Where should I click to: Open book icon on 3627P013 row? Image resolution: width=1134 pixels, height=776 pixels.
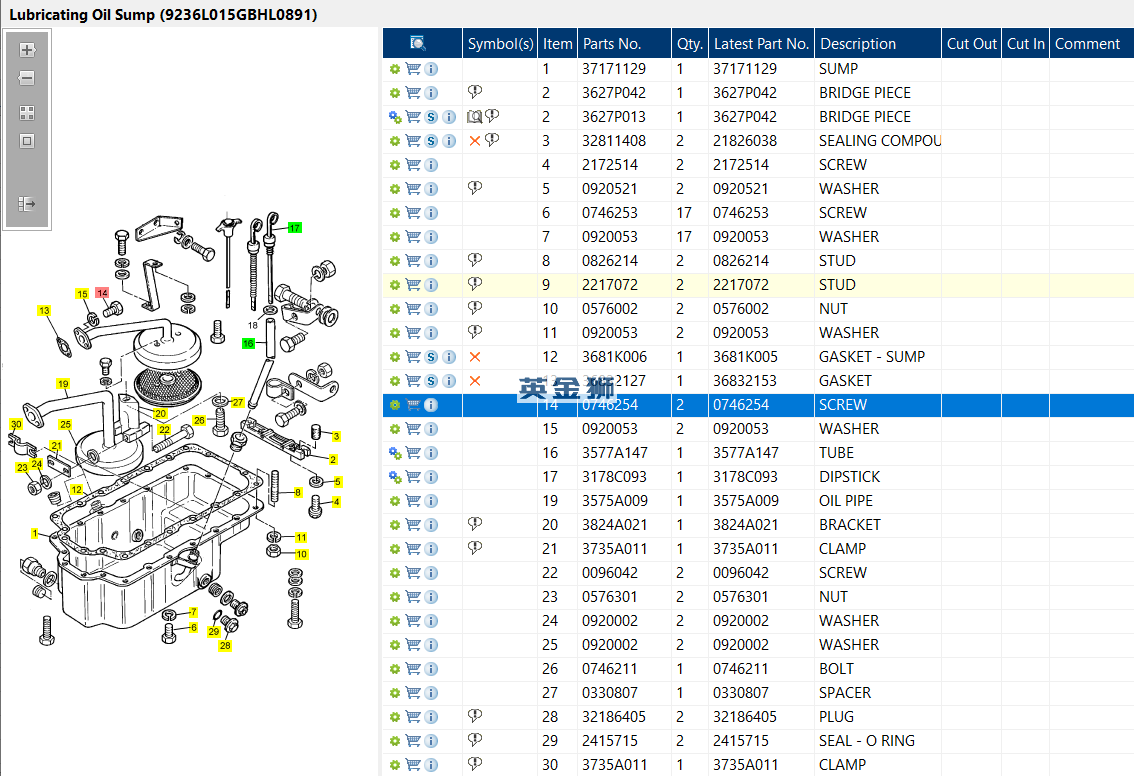[474, 116]
